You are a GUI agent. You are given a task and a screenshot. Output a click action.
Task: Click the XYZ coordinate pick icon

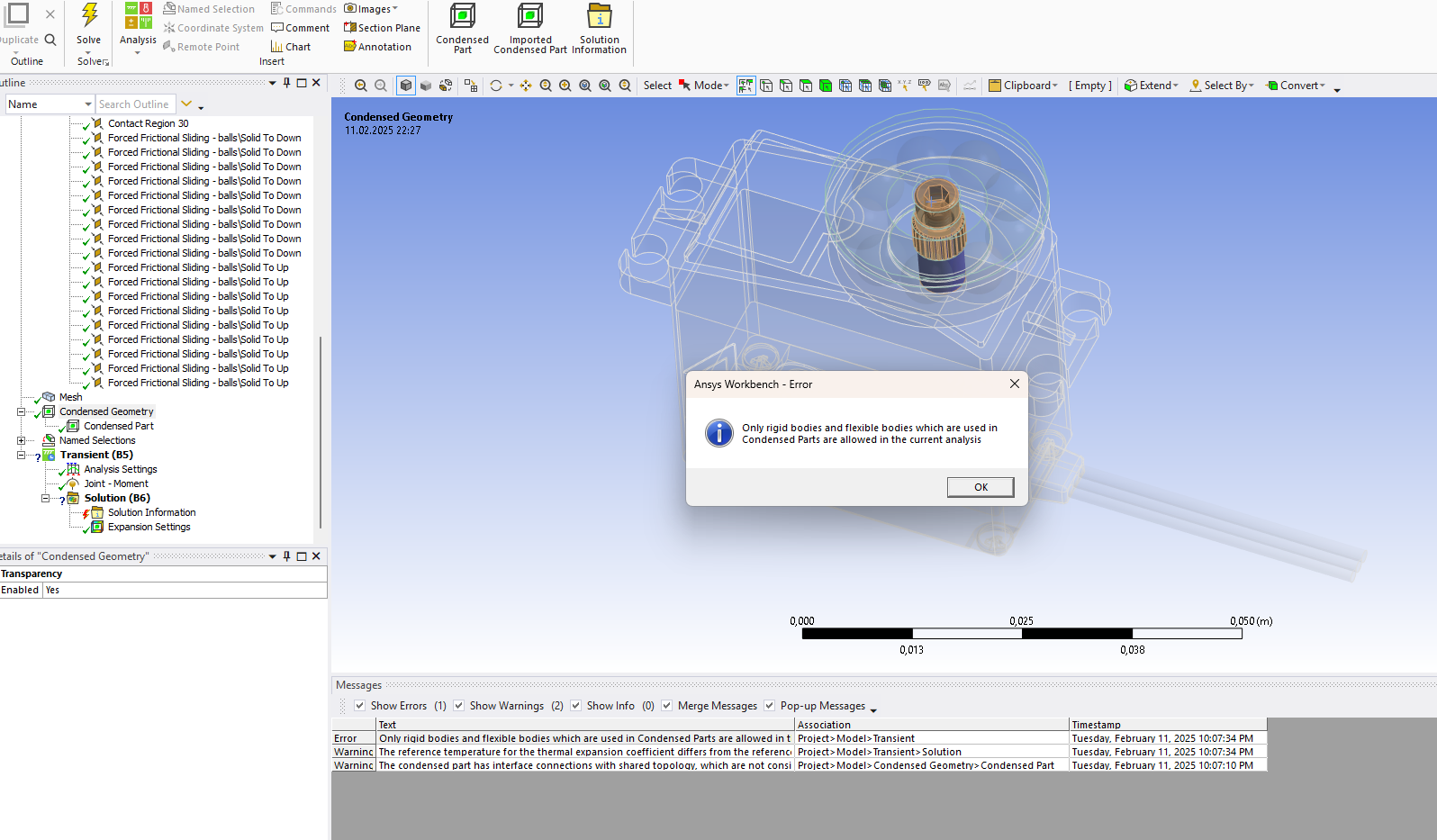(x=905, y=86)
